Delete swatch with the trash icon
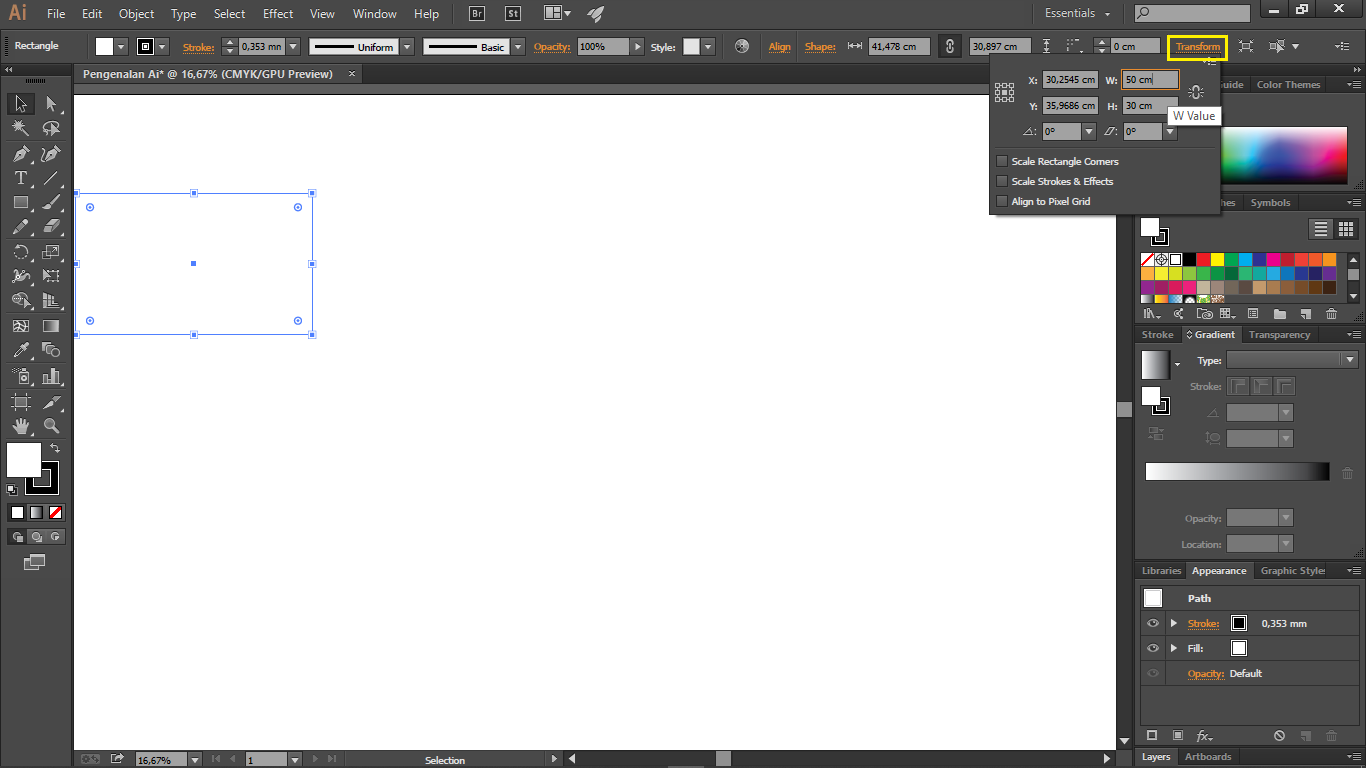This screenshot has height=768, width=1366. (x=1331, y=314)
